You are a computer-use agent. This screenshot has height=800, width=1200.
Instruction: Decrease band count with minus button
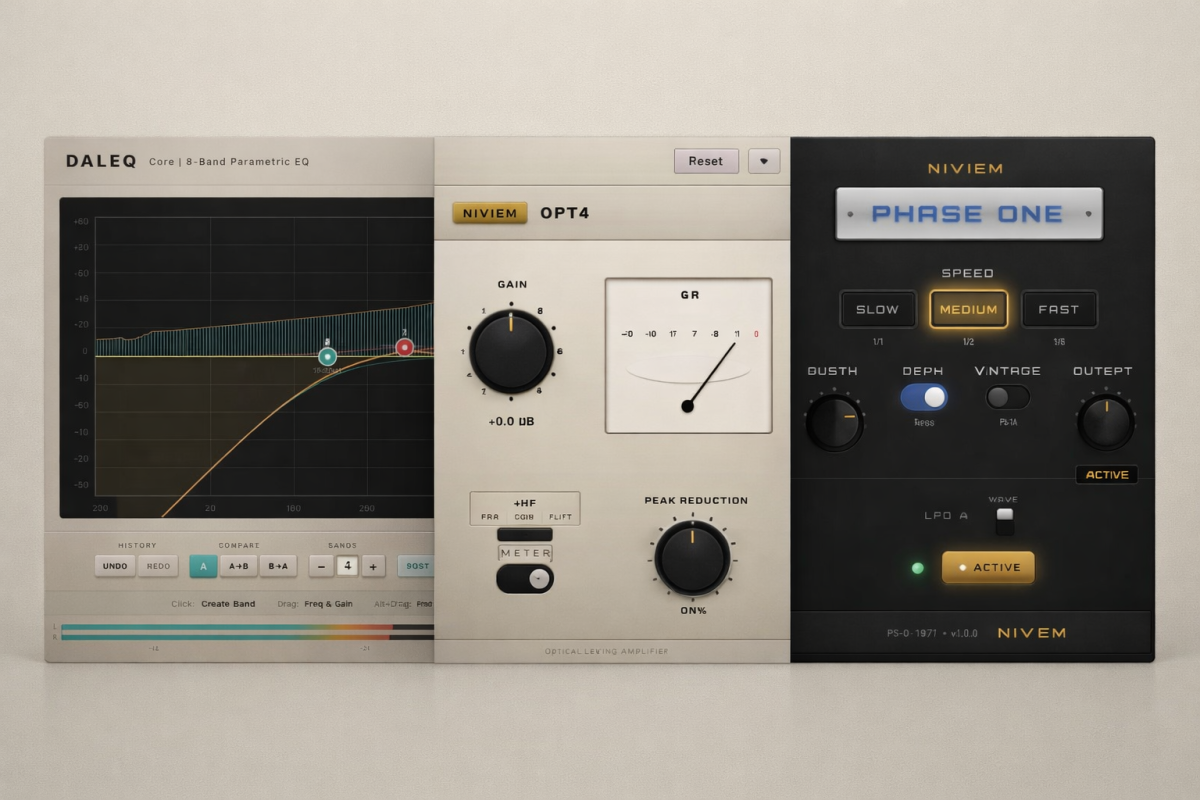(321, 566)
